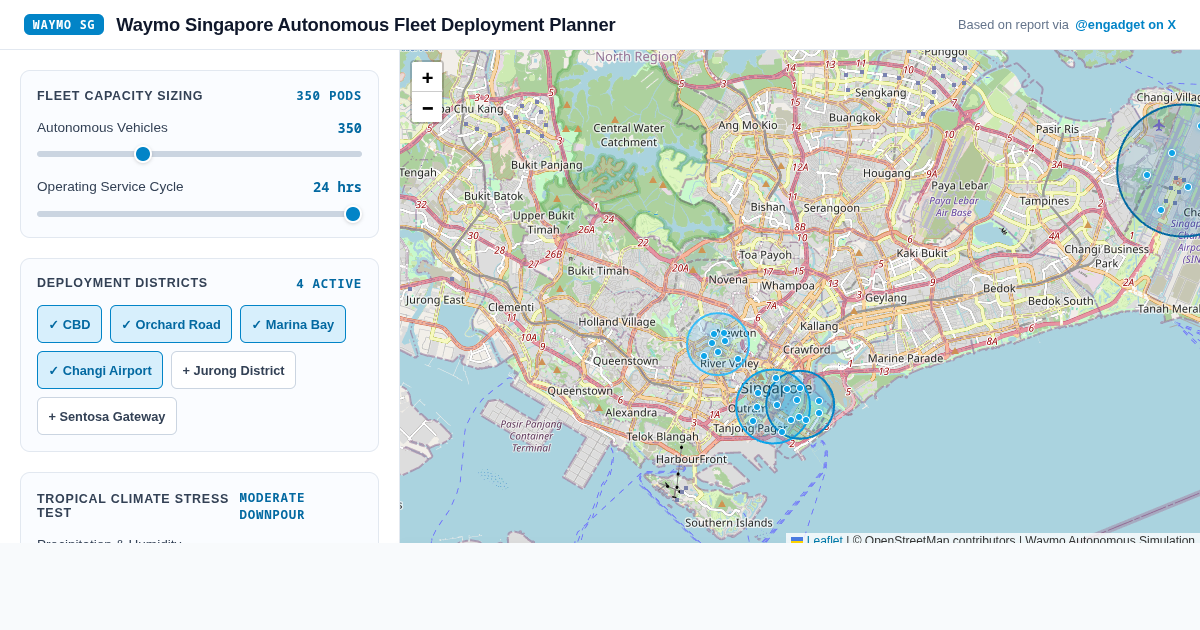Adjust the Autonomous Vehicles slider handle
Viewport: 1200px width, 630px height.
coord(143,154)
